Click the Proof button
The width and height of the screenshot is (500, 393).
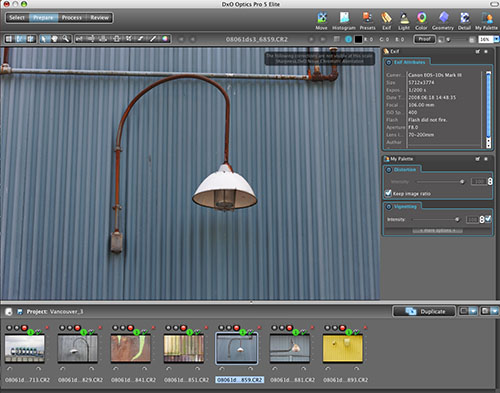click(424, 39)
